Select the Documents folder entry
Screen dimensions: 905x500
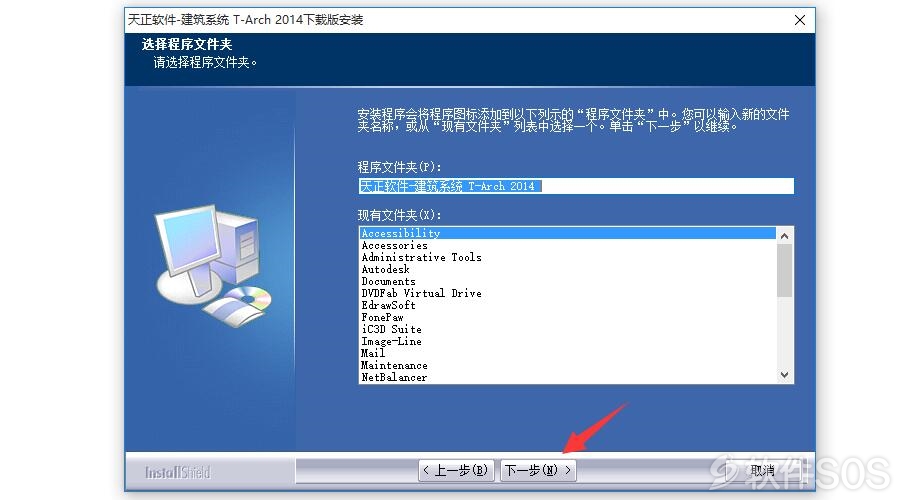point(567,281)
